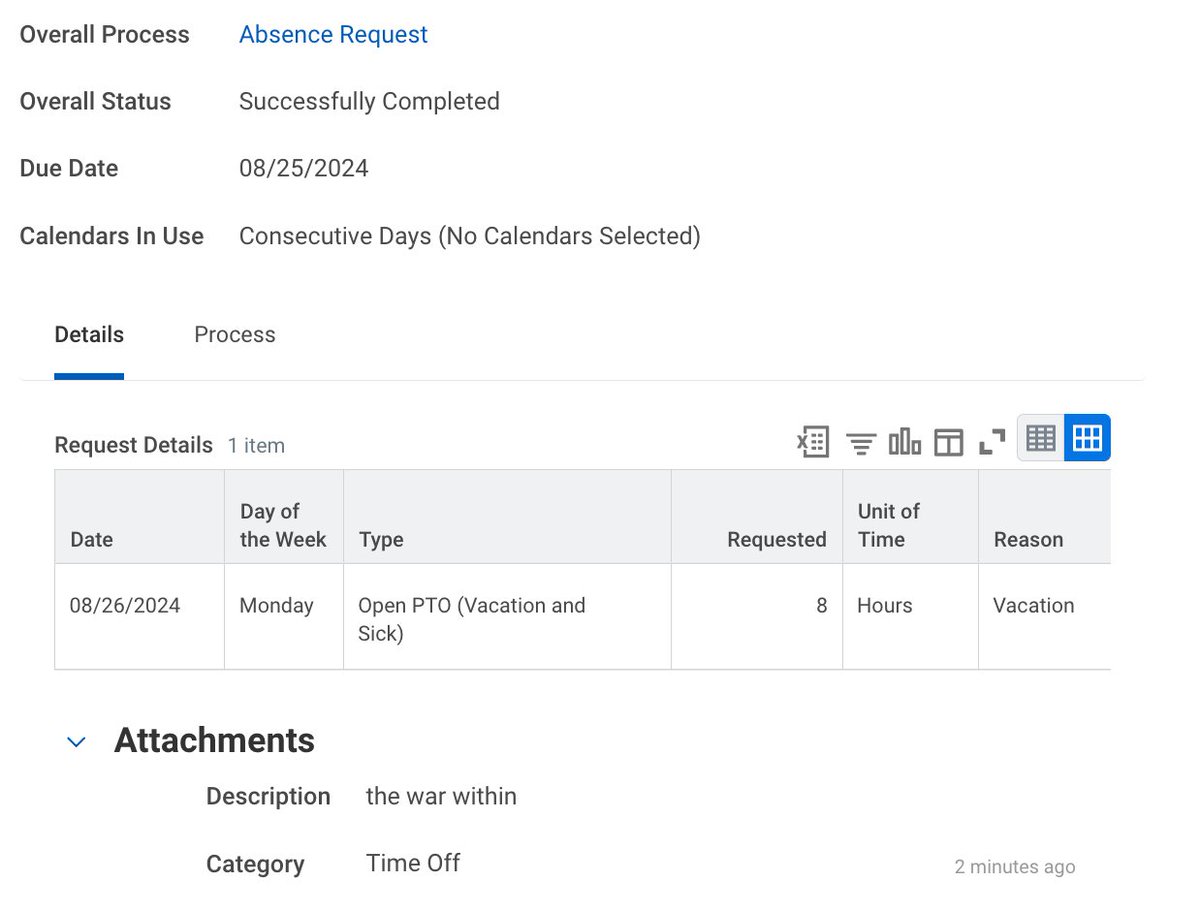The width and height of the screenshot is (1200, 912).
Task: Select the Type column header
Action: click(507, 517)
